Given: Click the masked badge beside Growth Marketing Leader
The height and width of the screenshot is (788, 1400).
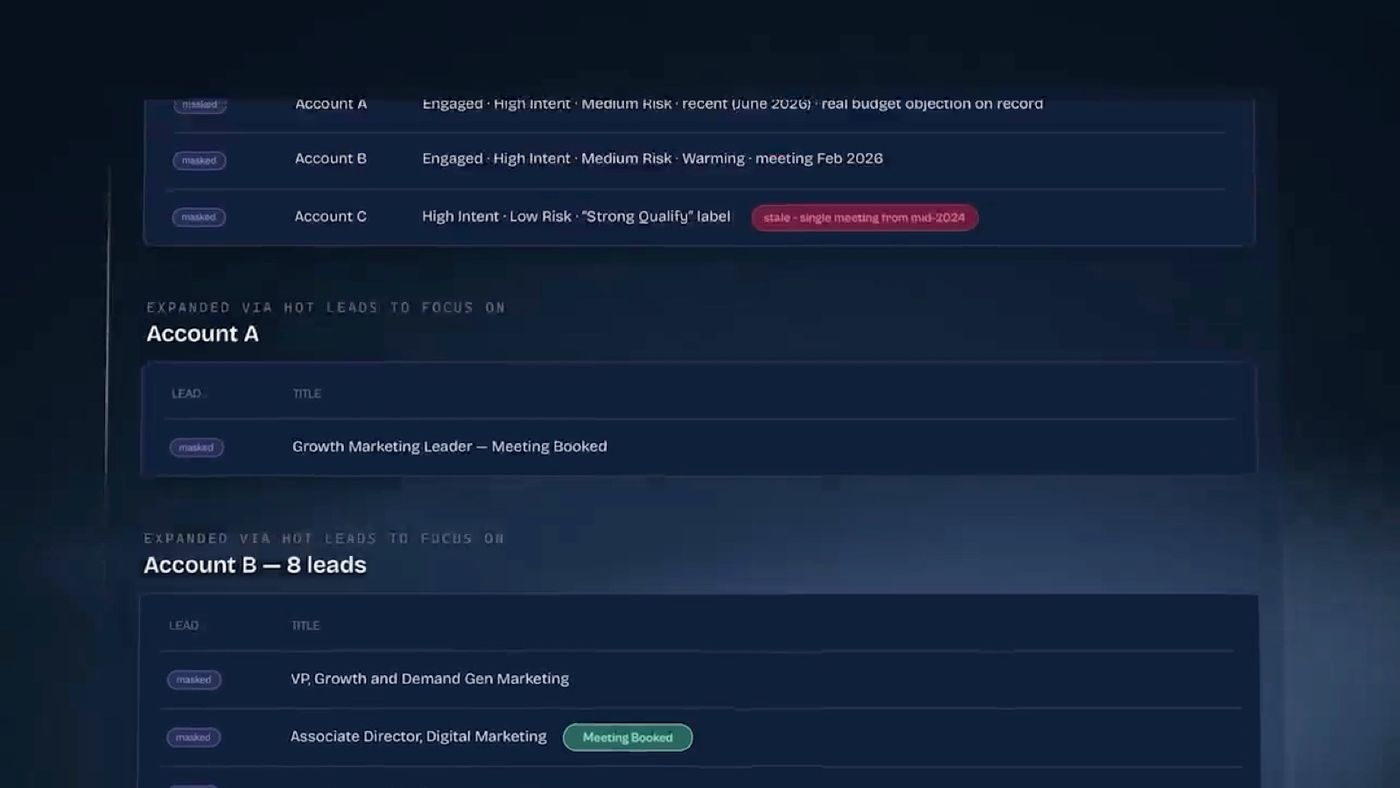Looking at the screenshot, I should tap(196, 448).
